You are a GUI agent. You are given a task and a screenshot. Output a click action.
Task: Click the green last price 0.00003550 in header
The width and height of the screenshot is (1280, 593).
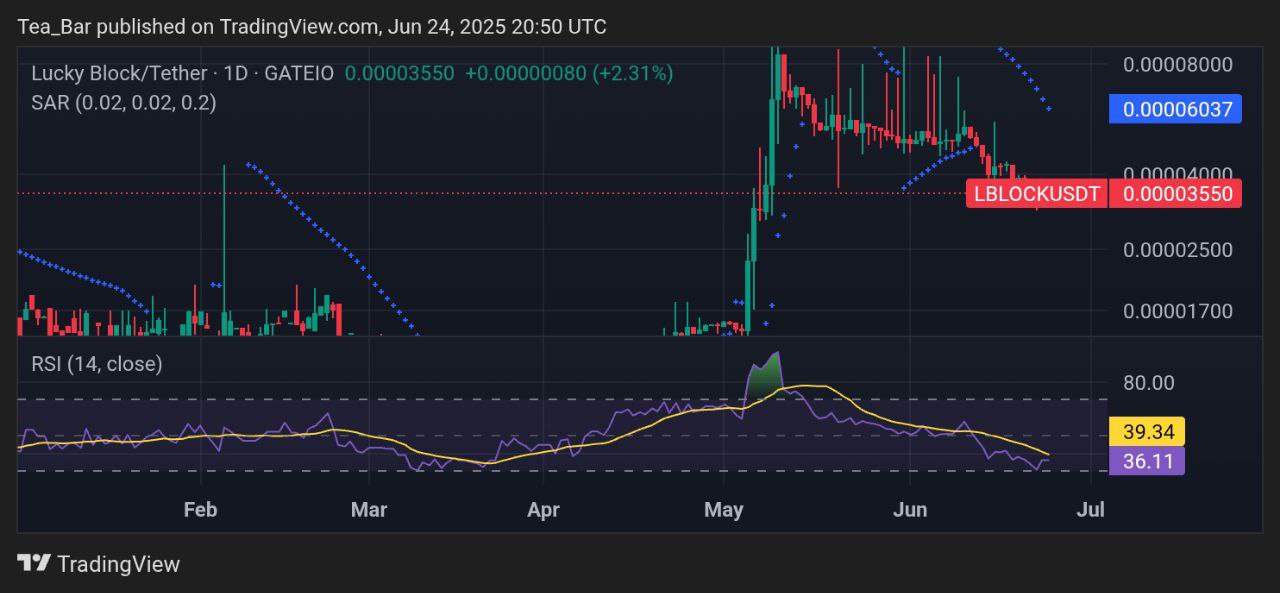tap(399, 73)
